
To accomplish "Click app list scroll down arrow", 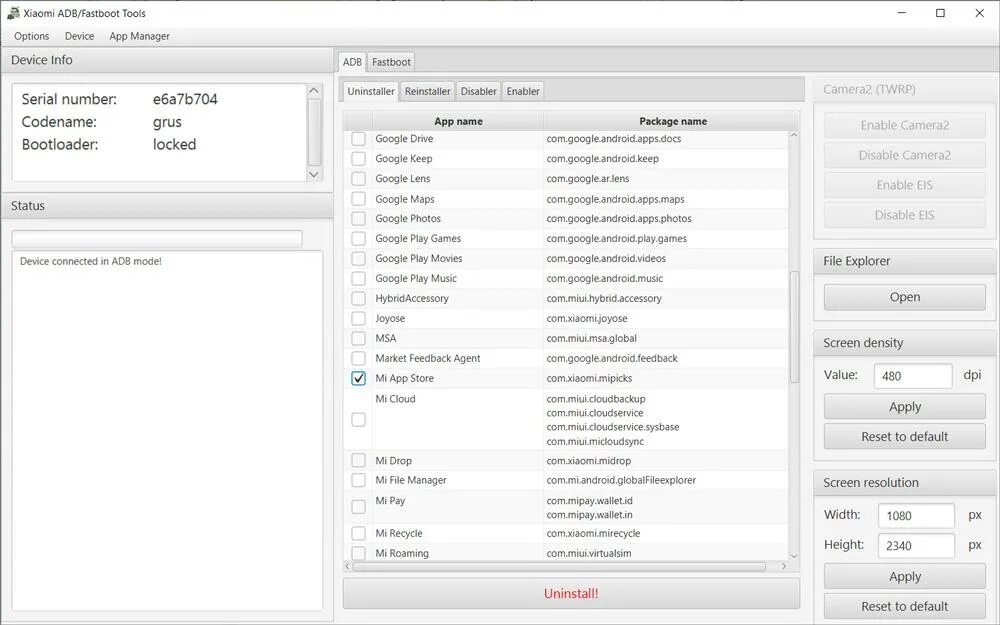I will [794, 556].
